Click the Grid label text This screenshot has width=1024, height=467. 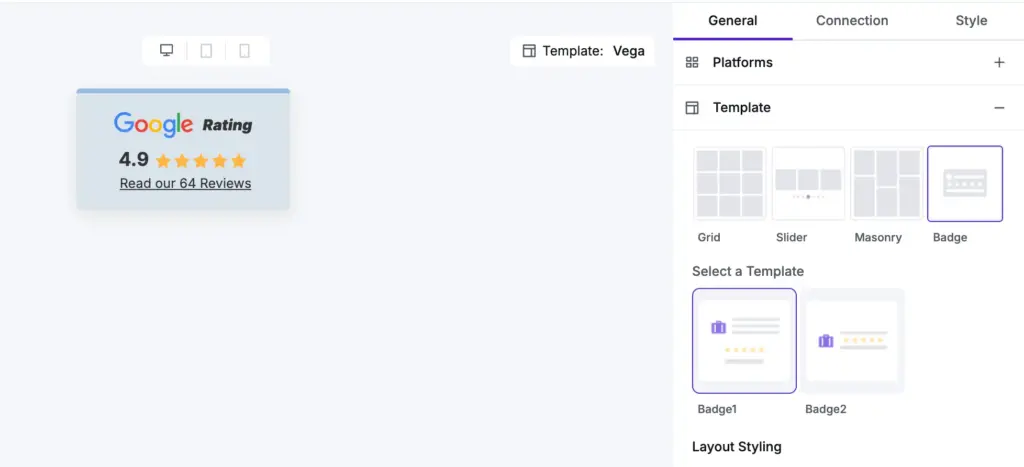[x=709, y=238]
